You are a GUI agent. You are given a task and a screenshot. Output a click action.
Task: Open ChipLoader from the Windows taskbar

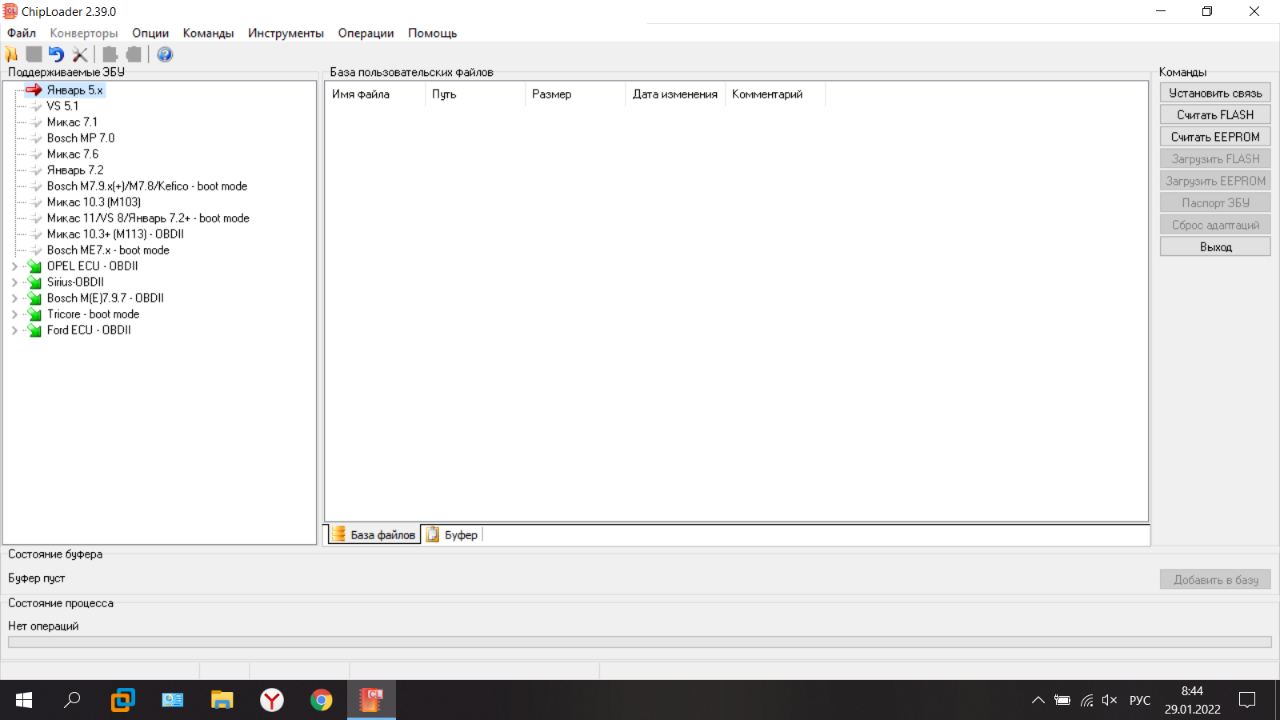[371, 699]
